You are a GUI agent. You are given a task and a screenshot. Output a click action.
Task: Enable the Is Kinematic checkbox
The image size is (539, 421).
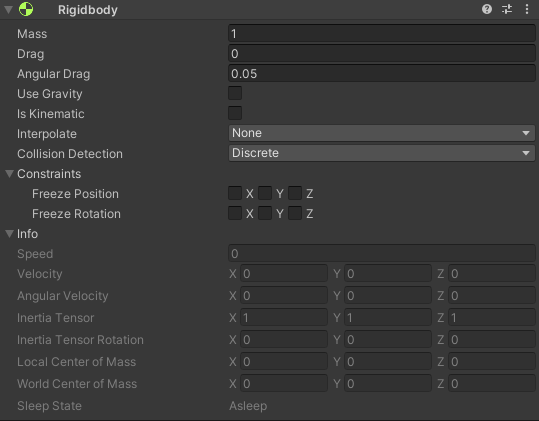click(x=235, y=113)
